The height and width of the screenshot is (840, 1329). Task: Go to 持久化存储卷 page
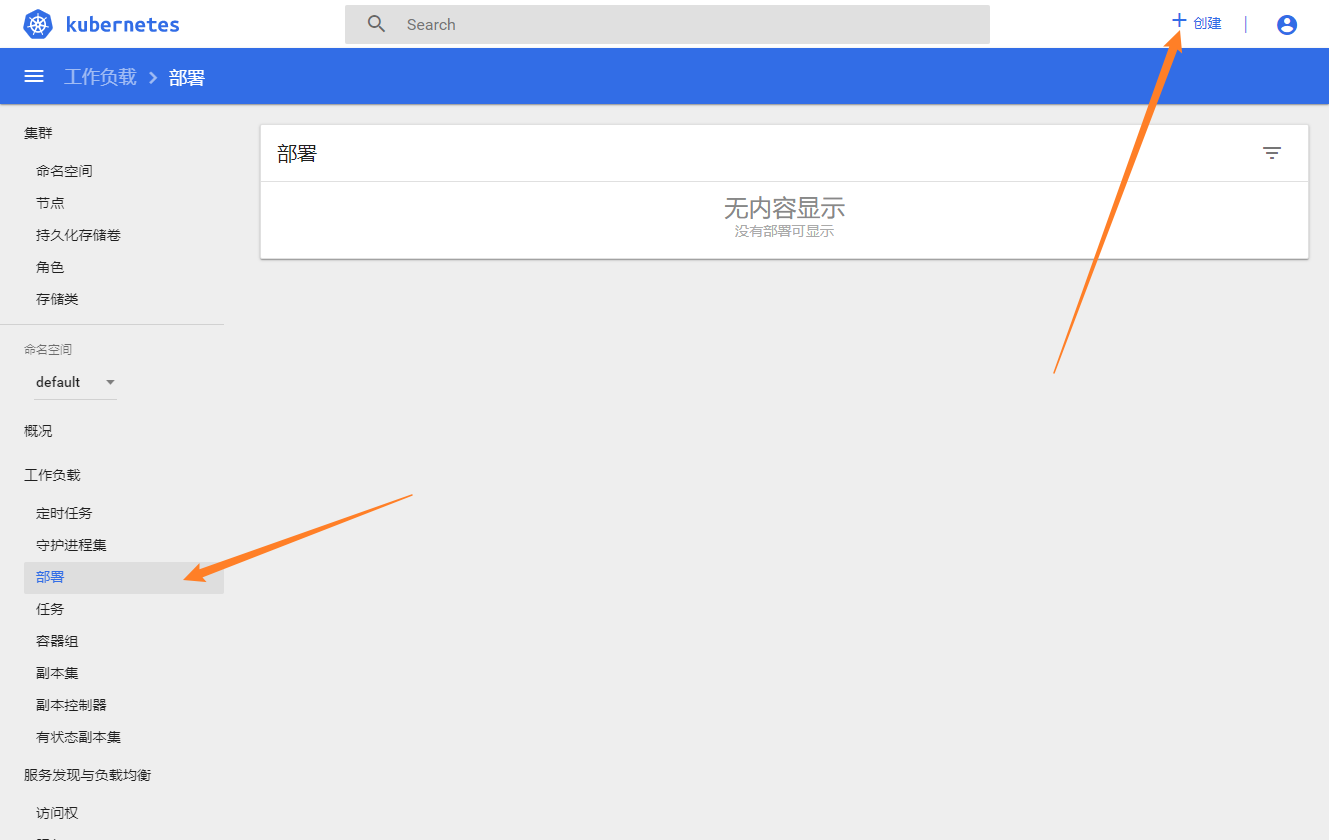(x=78, y=235)
